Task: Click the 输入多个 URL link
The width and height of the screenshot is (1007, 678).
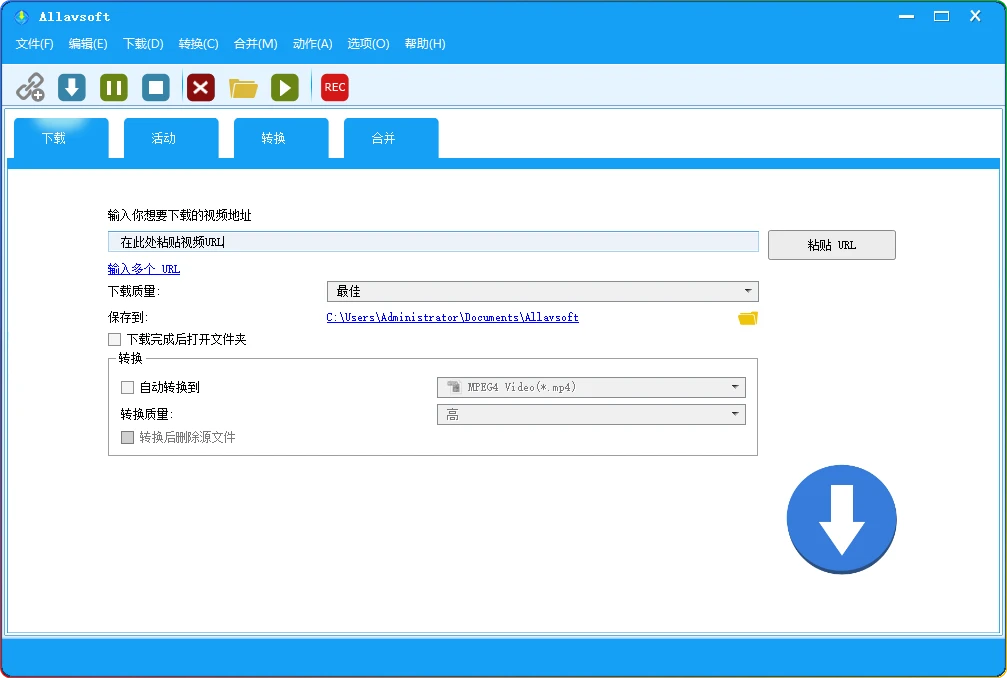Action: [144, 269]
